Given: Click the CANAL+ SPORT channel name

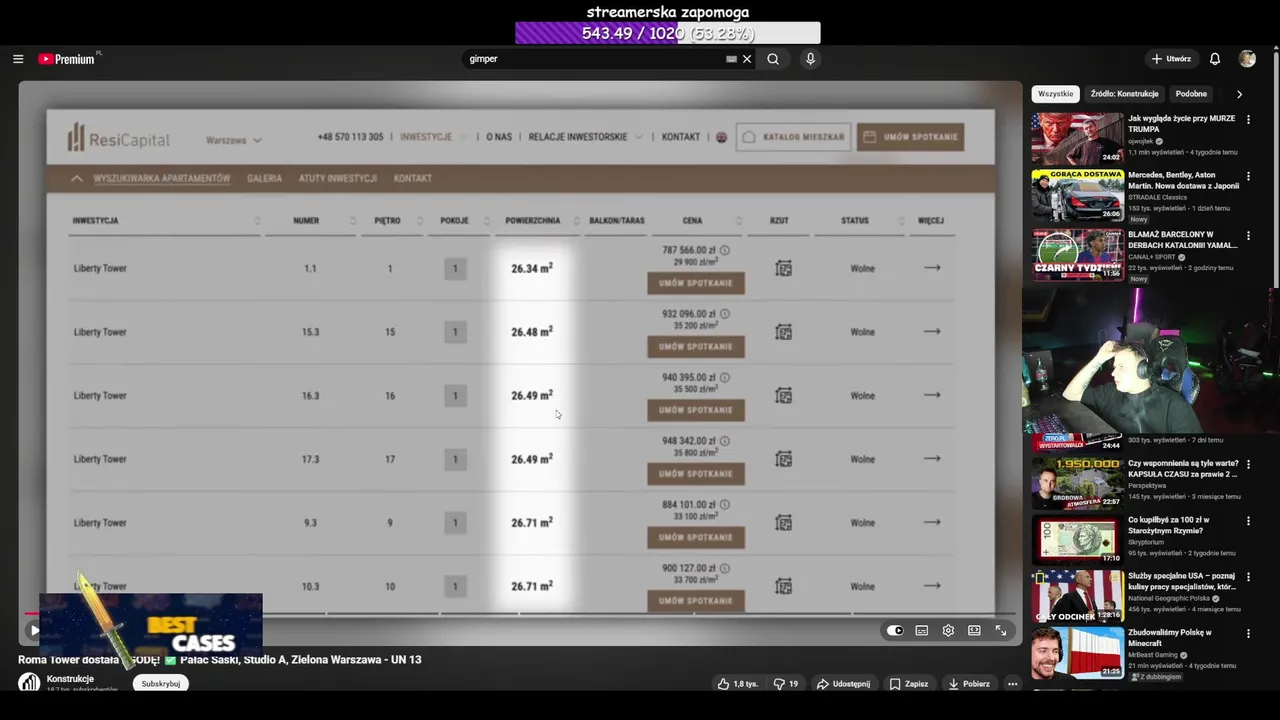Looking at the screenshot, I should 1152,257.
